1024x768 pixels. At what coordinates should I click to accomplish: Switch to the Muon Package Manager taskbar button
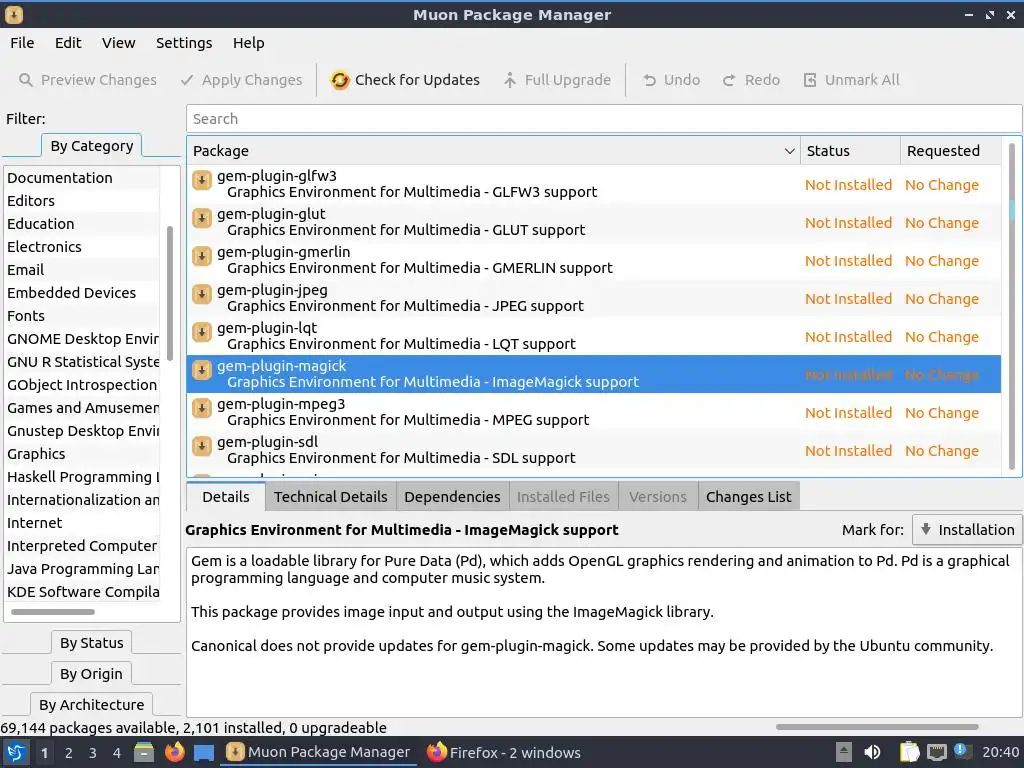319,752
